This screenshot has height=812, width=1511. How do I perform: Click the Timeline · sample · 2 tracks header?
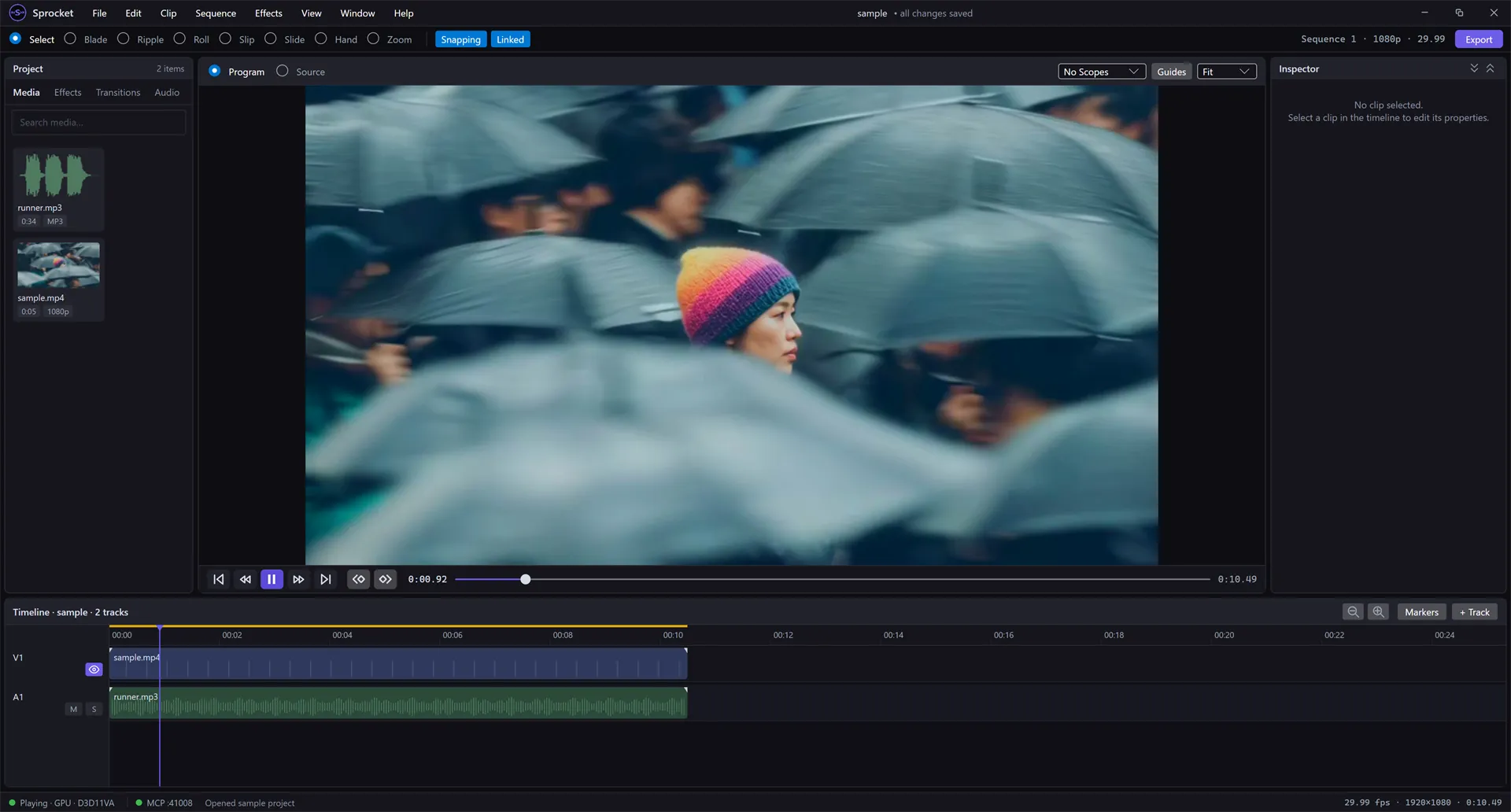pyautogui.click(x=71, y=611)
